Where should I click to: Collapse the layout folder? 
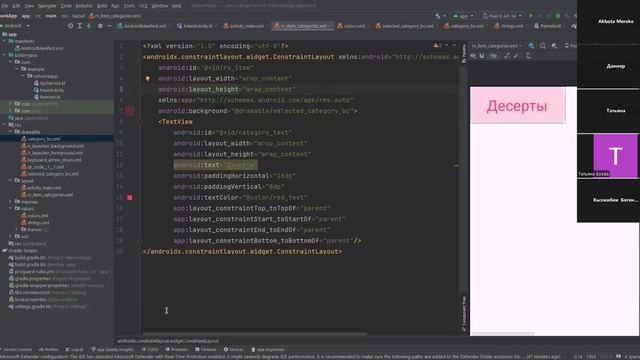coord(11,180)
